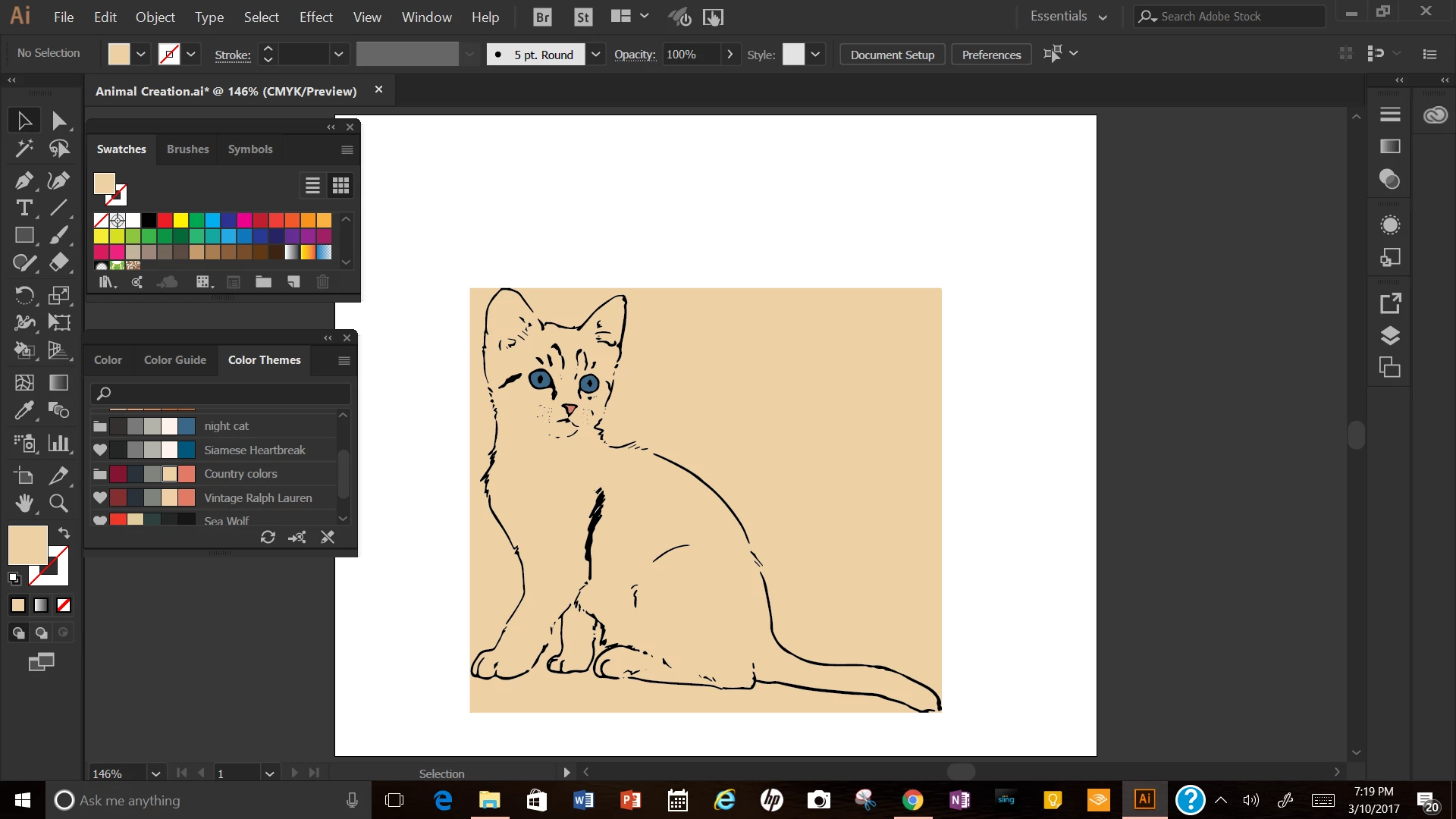1456x819 pixels.
Task: Expand the Essentials workspace dropdown
Action: coord(1102,17)
